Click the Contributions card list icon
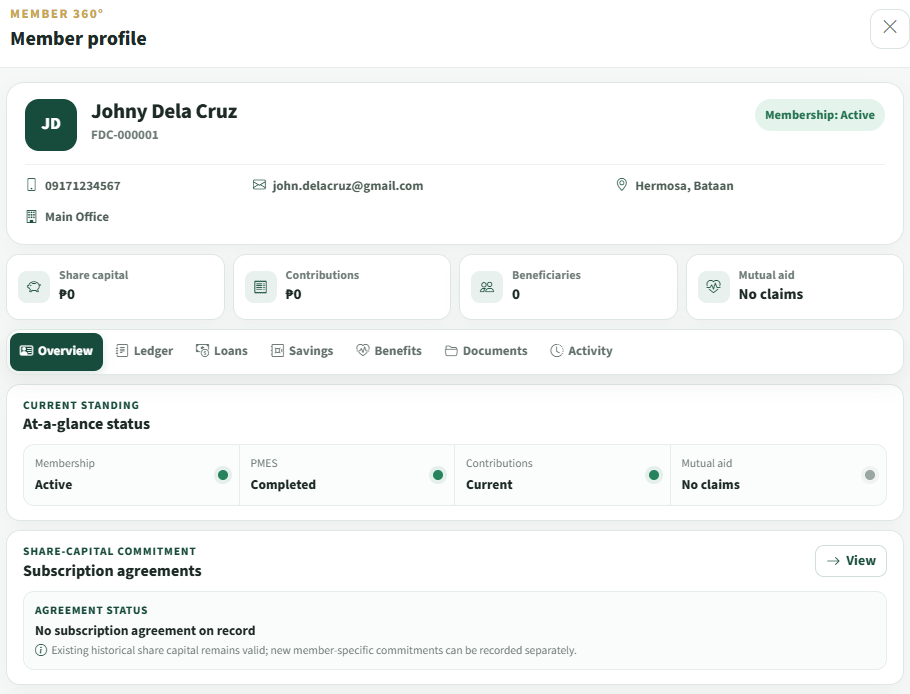The image size is (910, 694). point(261,287)
